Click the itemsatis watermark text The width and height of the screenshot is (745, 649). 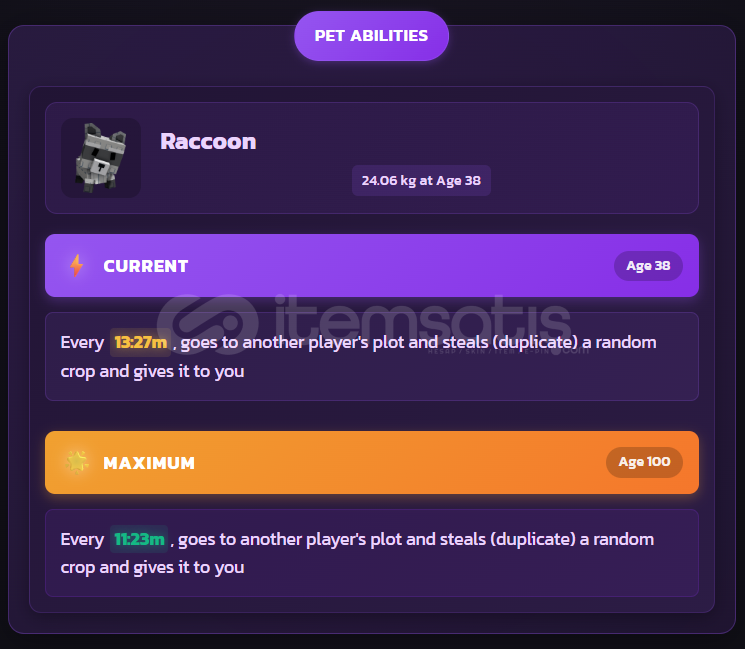click(422, 317)
